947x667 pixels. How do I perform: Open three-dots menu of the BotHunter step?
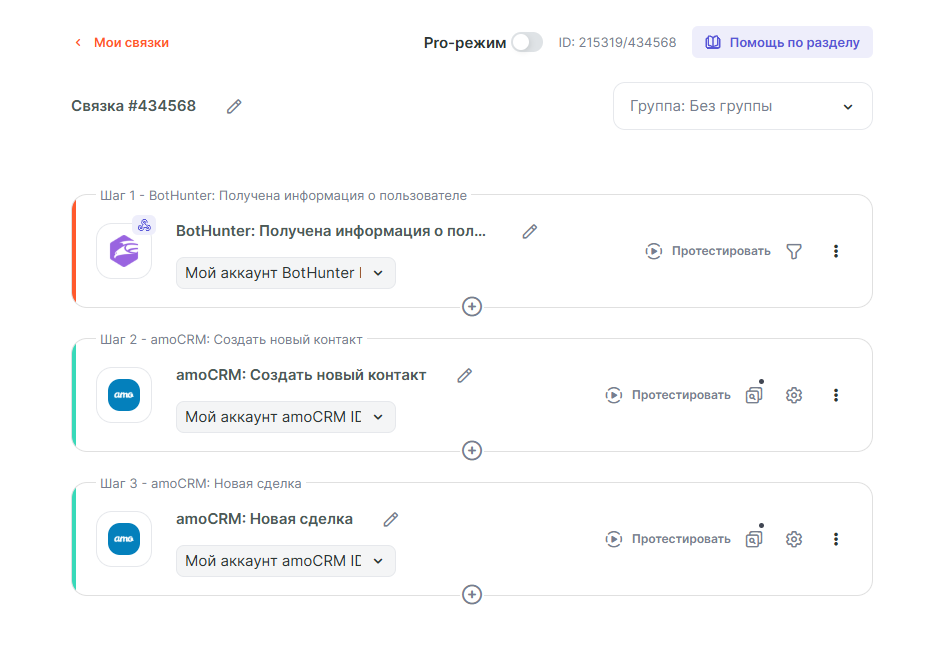coord(836,251)
